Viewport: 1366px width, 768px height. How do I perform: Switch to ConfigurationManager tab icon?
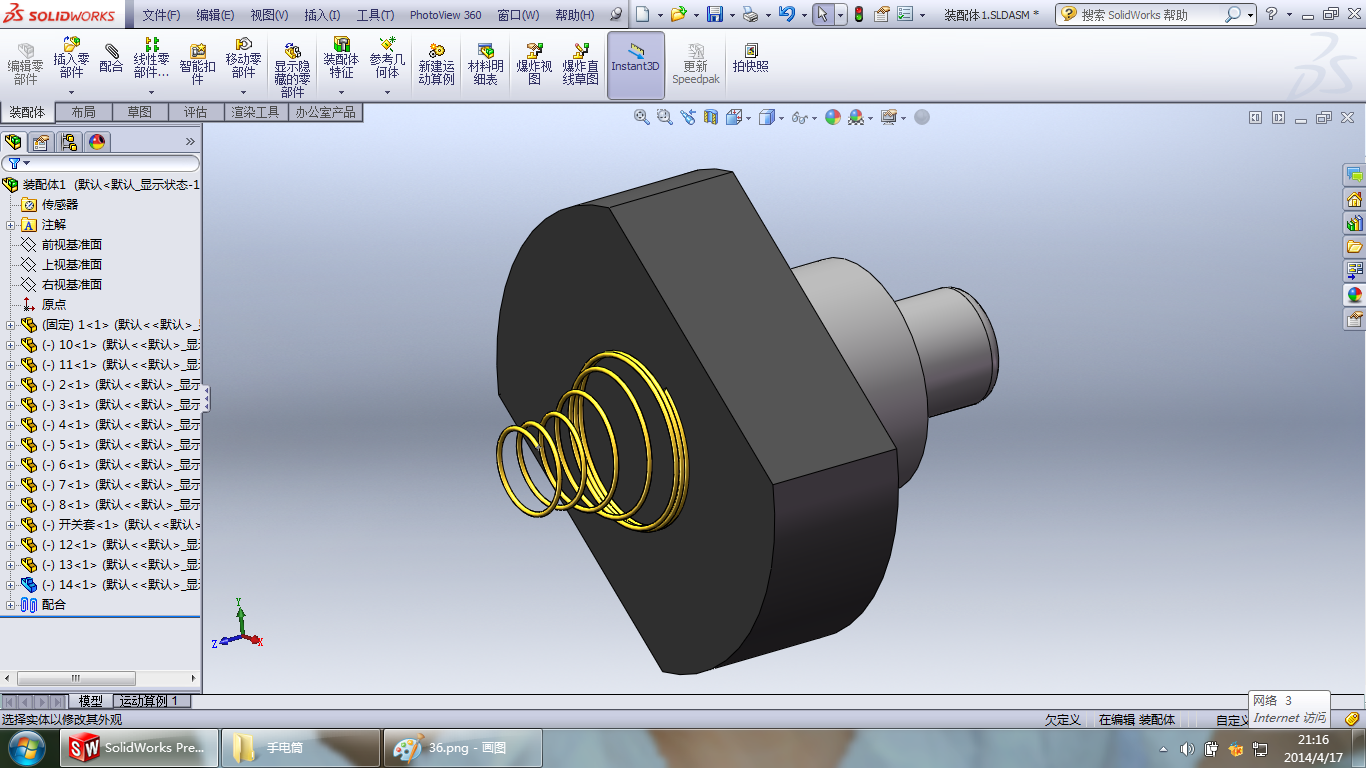69,141
